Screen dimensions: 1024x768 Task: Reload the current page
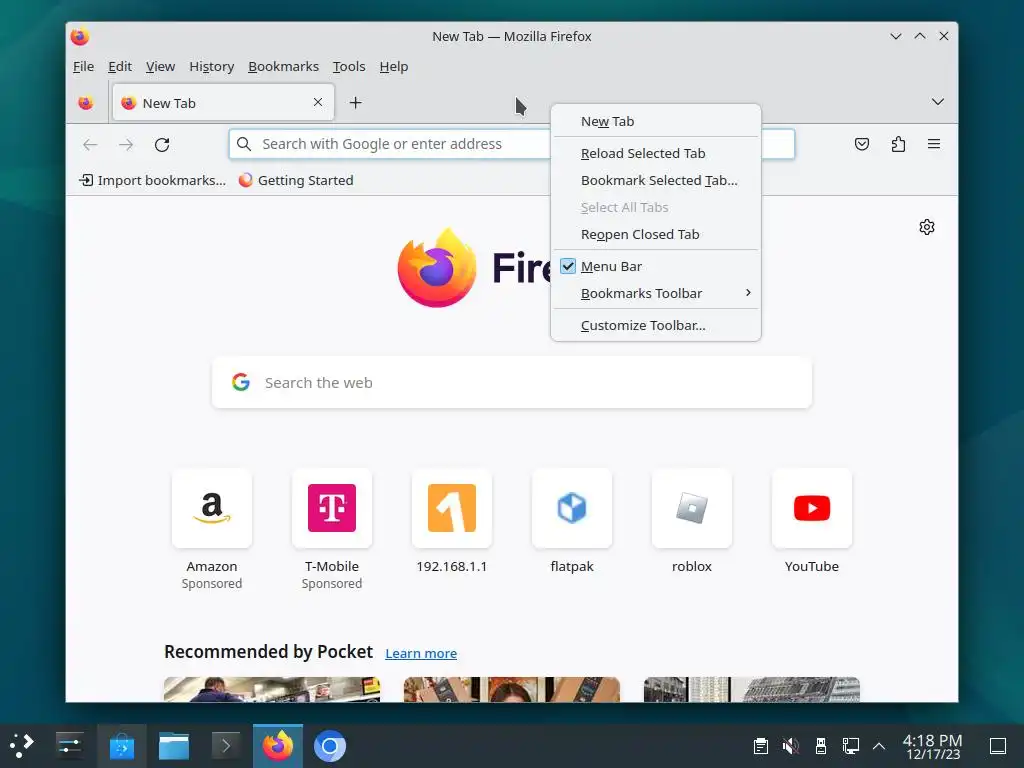click(x=162, y=144)
